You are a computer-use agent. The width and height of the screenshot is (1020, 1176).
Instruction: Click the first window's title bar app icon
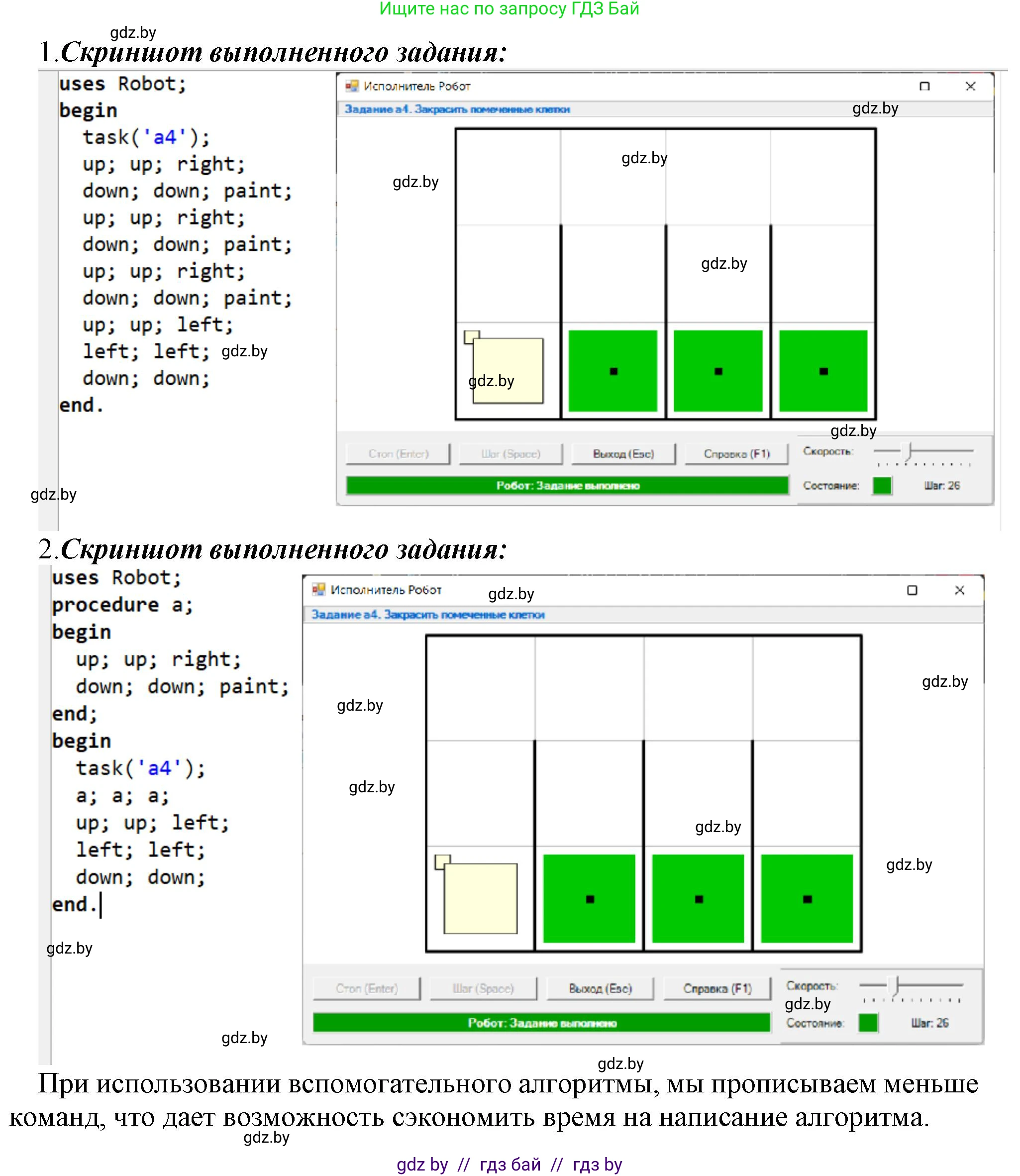click(352, 86)
